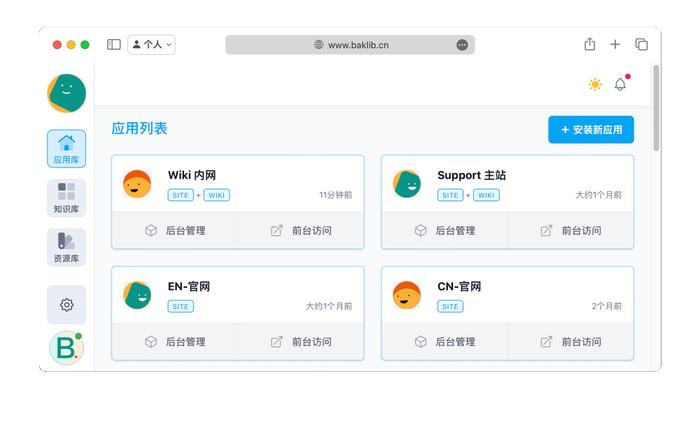Select 后台管理 under EN-官网
The height and width of the screenshot is (423, 700).
point(175,342)
